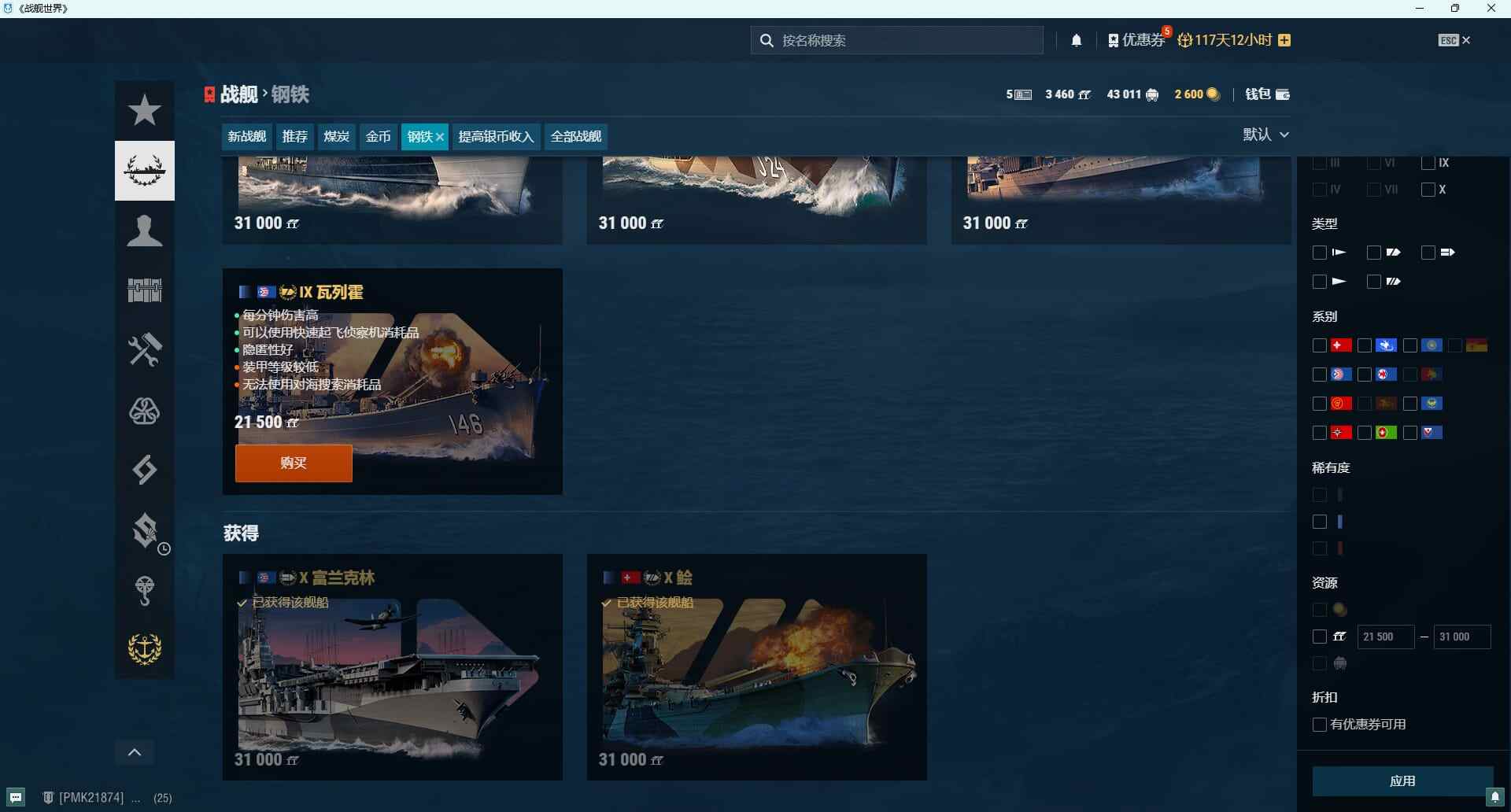1511x812 pixels.
Task: Switch to the 新战舰 tab
Action: coord(247,137)
